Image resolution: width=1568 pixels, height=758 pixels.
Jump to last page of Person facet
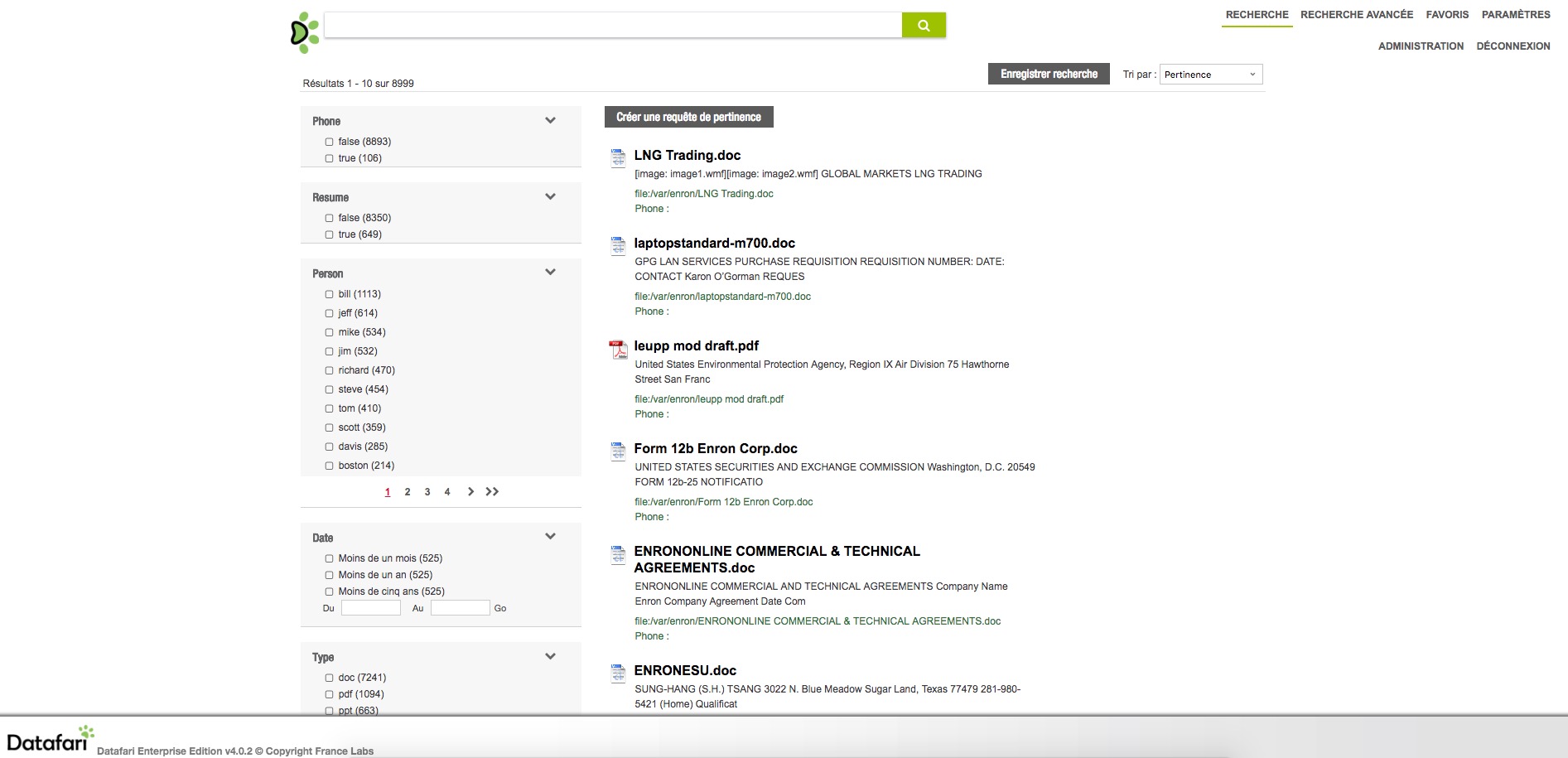pos(492,491)
